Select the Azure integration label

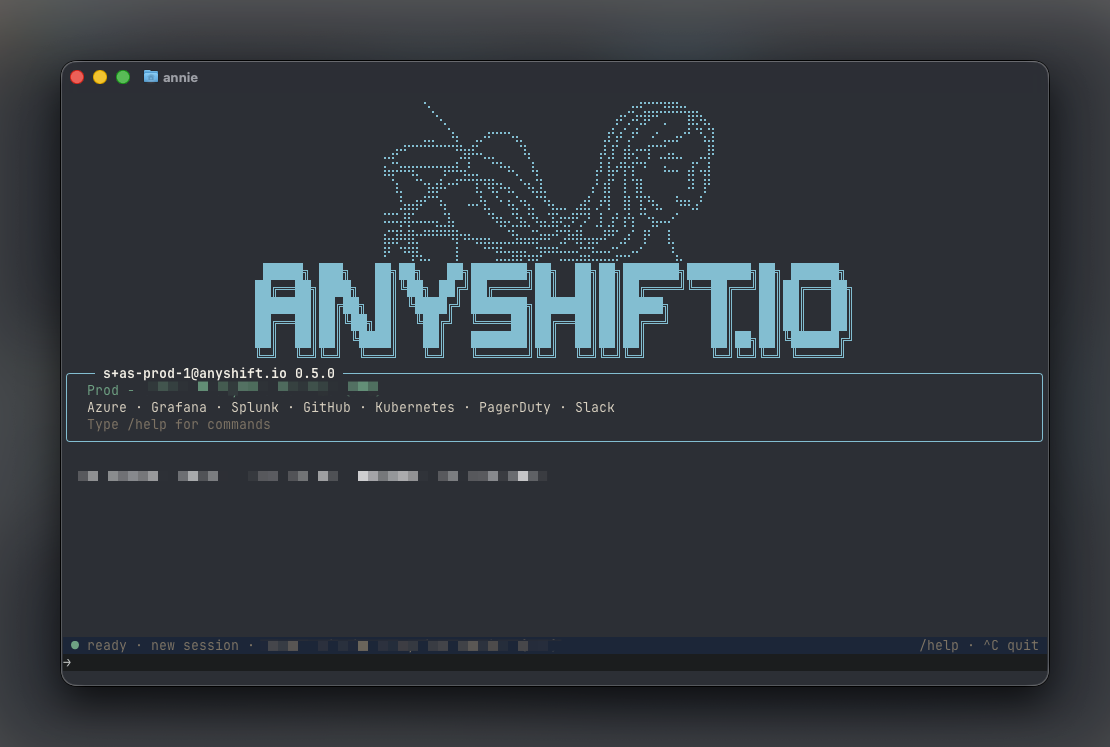[x=107, y=407]
